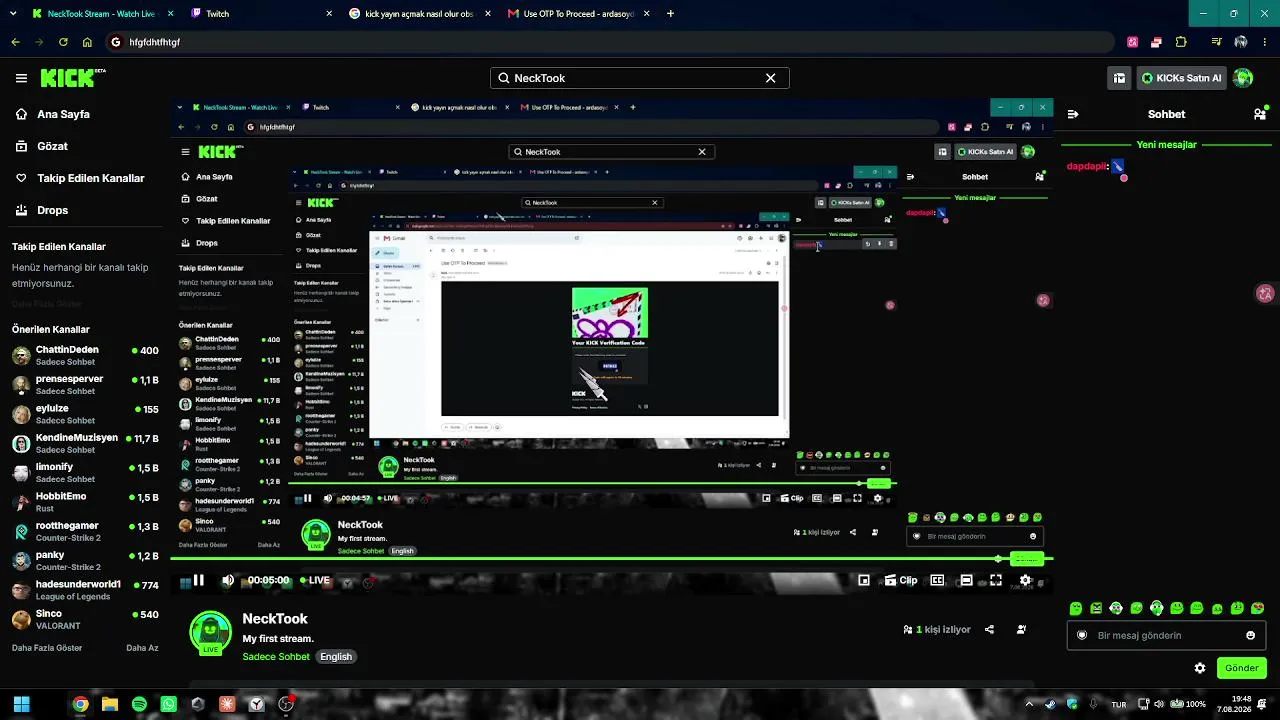Open ChattinDeden channel
Viewport: 1280px width, 720px height.
[85, 355]
